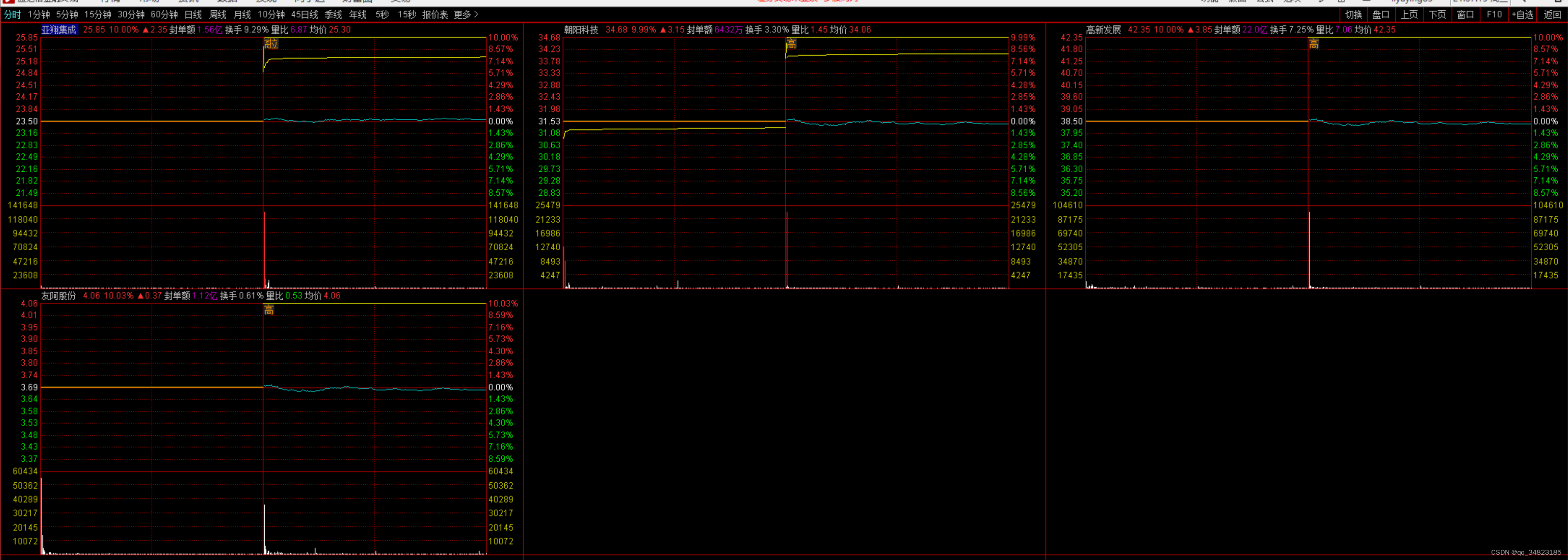Add stock to watchlist with +自选
Screen dimensions: 1568x560
pyautogui.click(x=1522, y=14)
